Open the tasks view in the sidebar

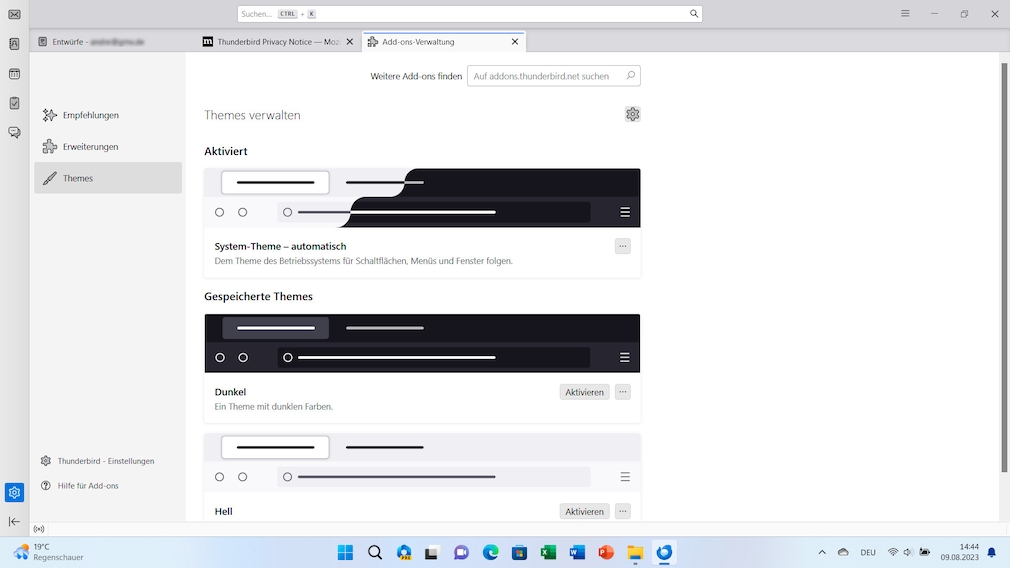click(x=14, y=103)
